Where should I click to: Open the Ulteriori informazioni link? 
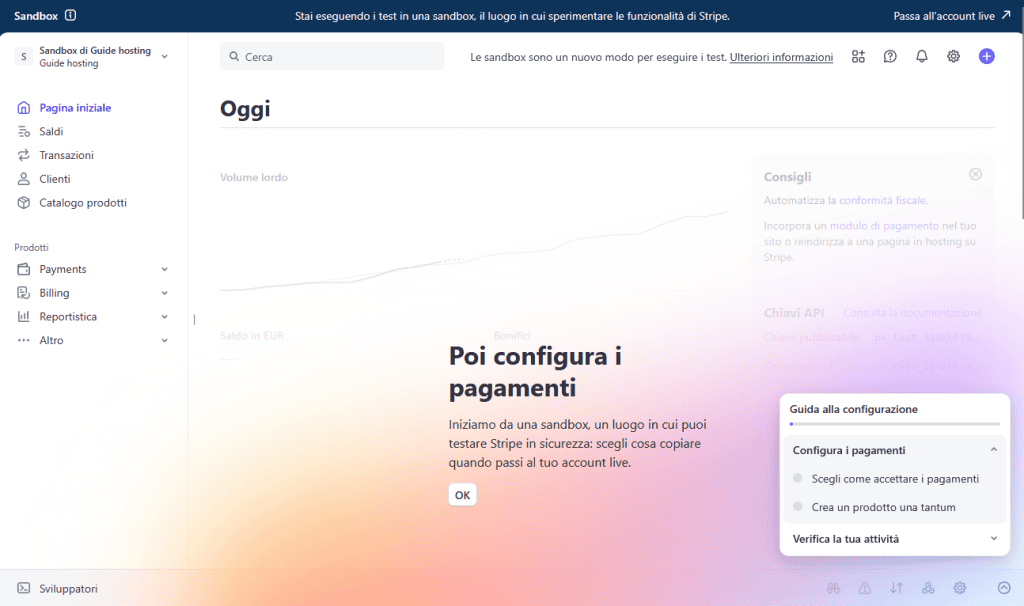tap(781, 57)
